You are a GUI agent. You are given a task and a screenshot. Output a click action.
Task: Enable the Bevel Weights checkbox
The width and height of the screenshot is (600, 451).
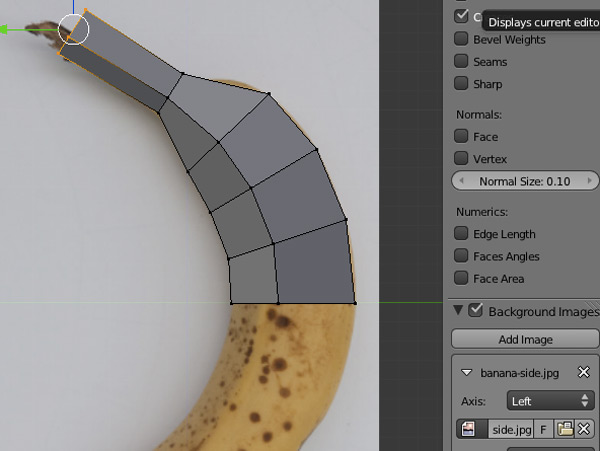point(461,39)
